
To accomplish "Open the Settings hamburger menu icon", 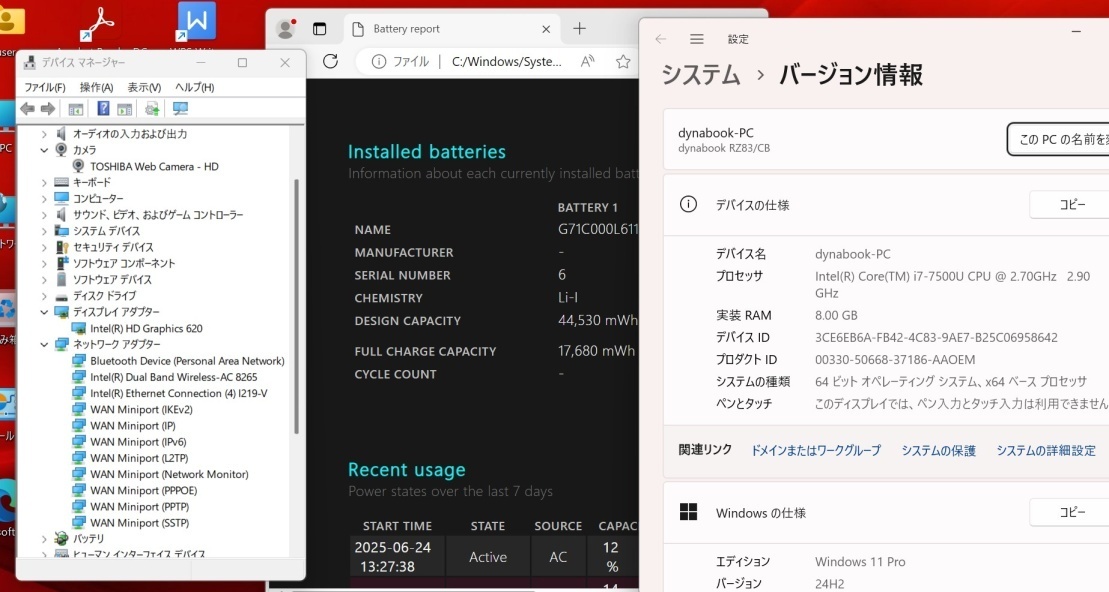I will (697, 39).
